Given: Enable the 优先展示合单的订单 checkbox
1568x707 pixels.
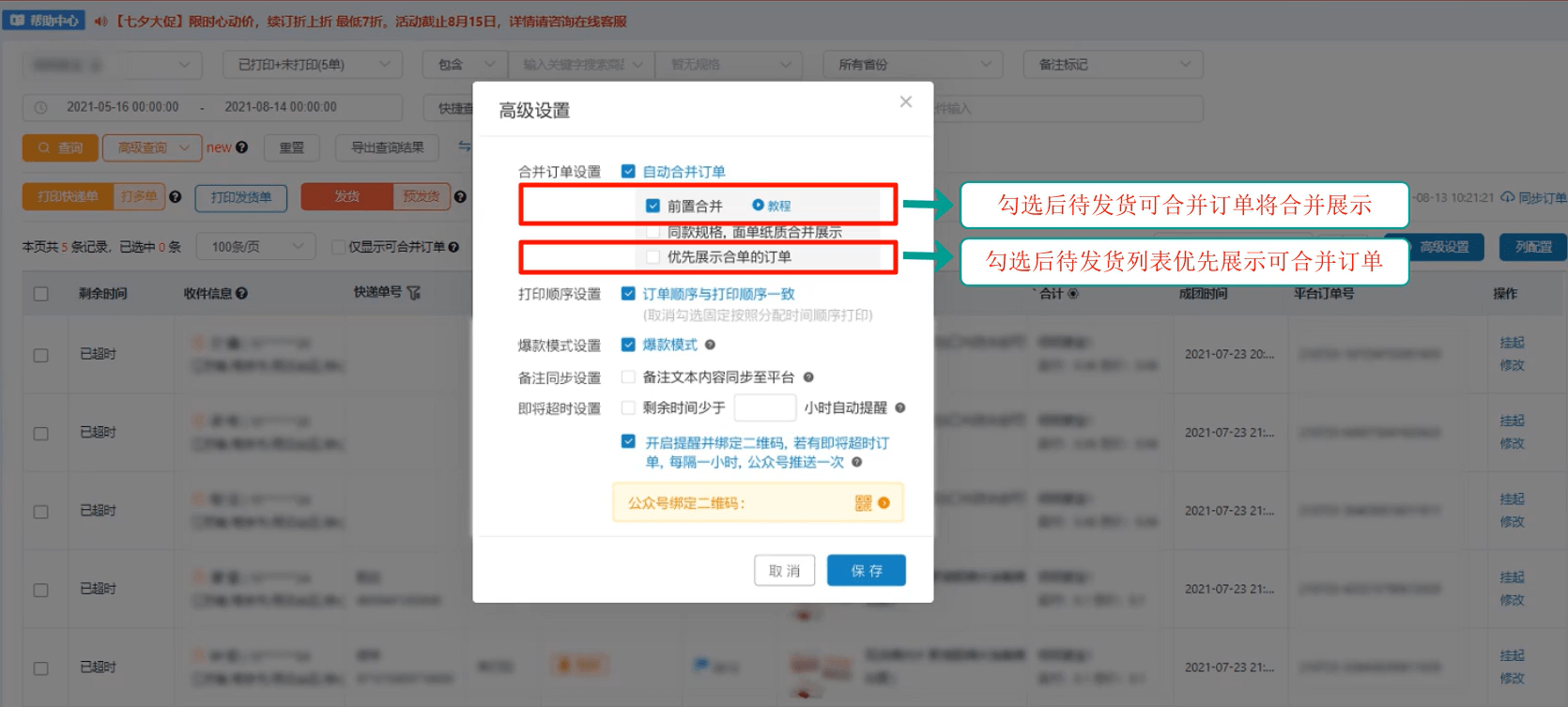Looking at the screenshot, I should click(653, 256).
